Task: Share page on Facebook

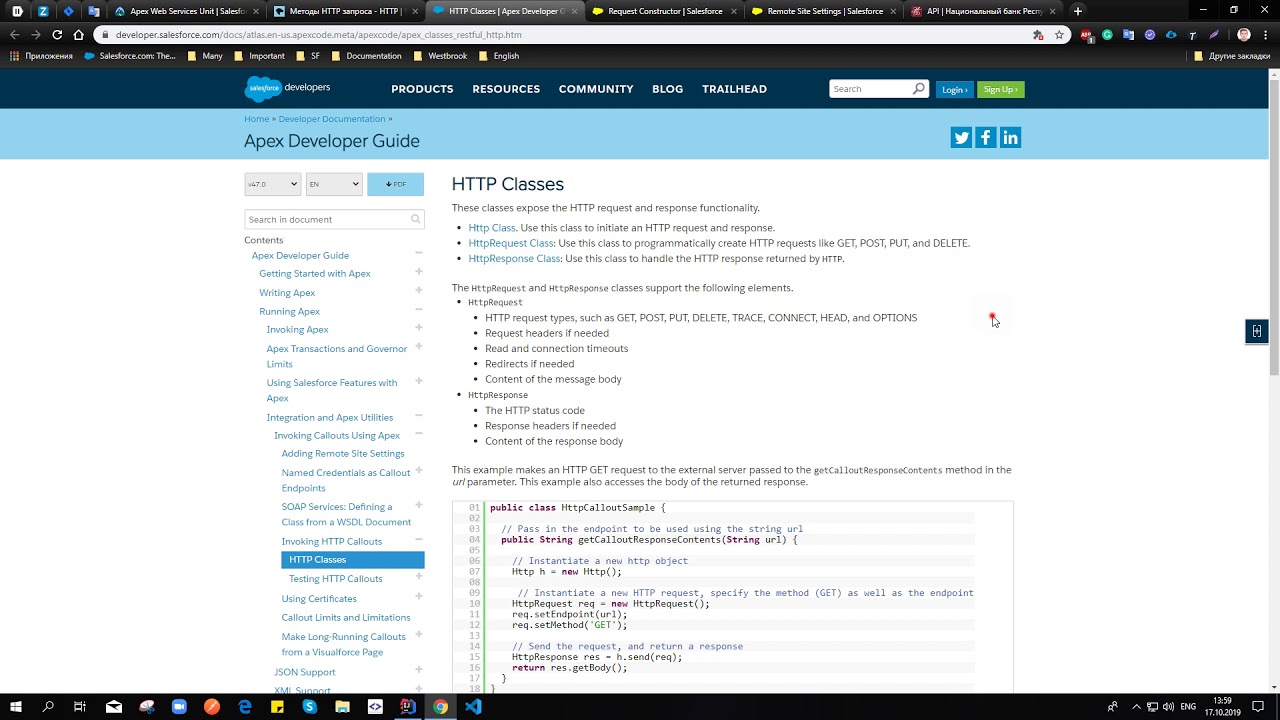Action: 986,138
